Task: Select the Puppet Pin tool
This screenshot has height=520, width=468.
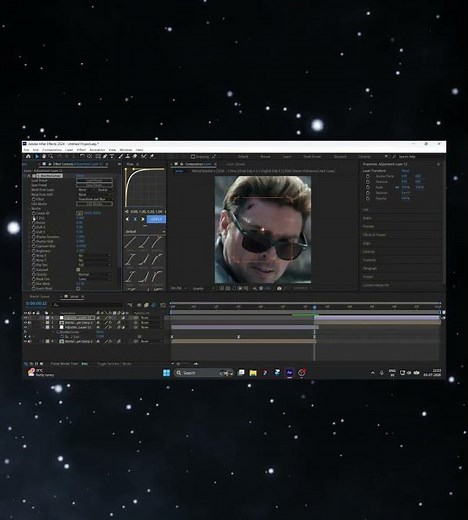Action: click(152, 156)
